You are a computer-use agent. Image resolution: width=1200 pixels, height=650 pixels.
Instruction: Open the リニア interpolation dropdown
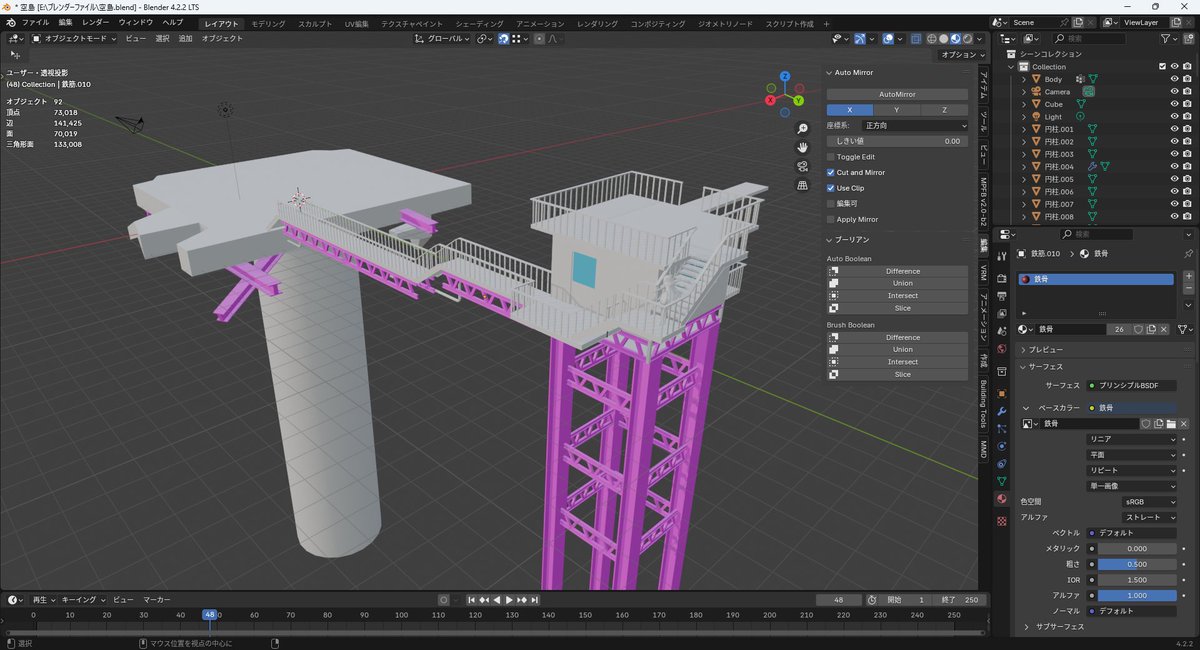pos(1132,439)
